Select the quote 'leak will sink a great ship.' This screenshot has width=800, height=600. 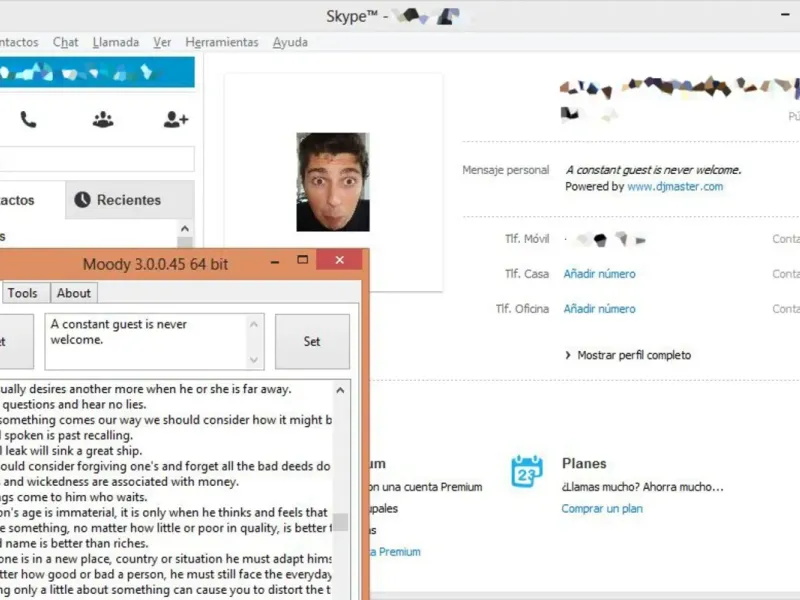coord(71,451)
